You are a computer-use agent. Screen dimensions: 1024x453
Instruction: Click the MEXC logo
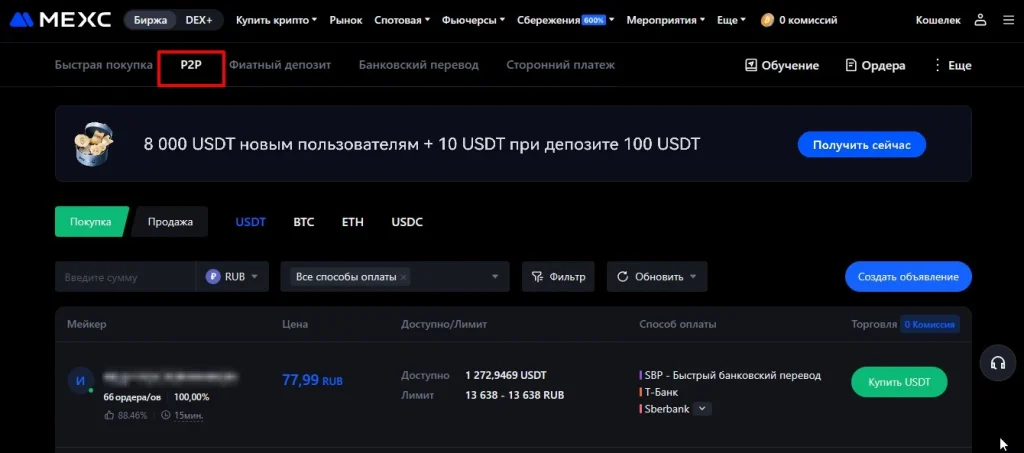(60, 20)
